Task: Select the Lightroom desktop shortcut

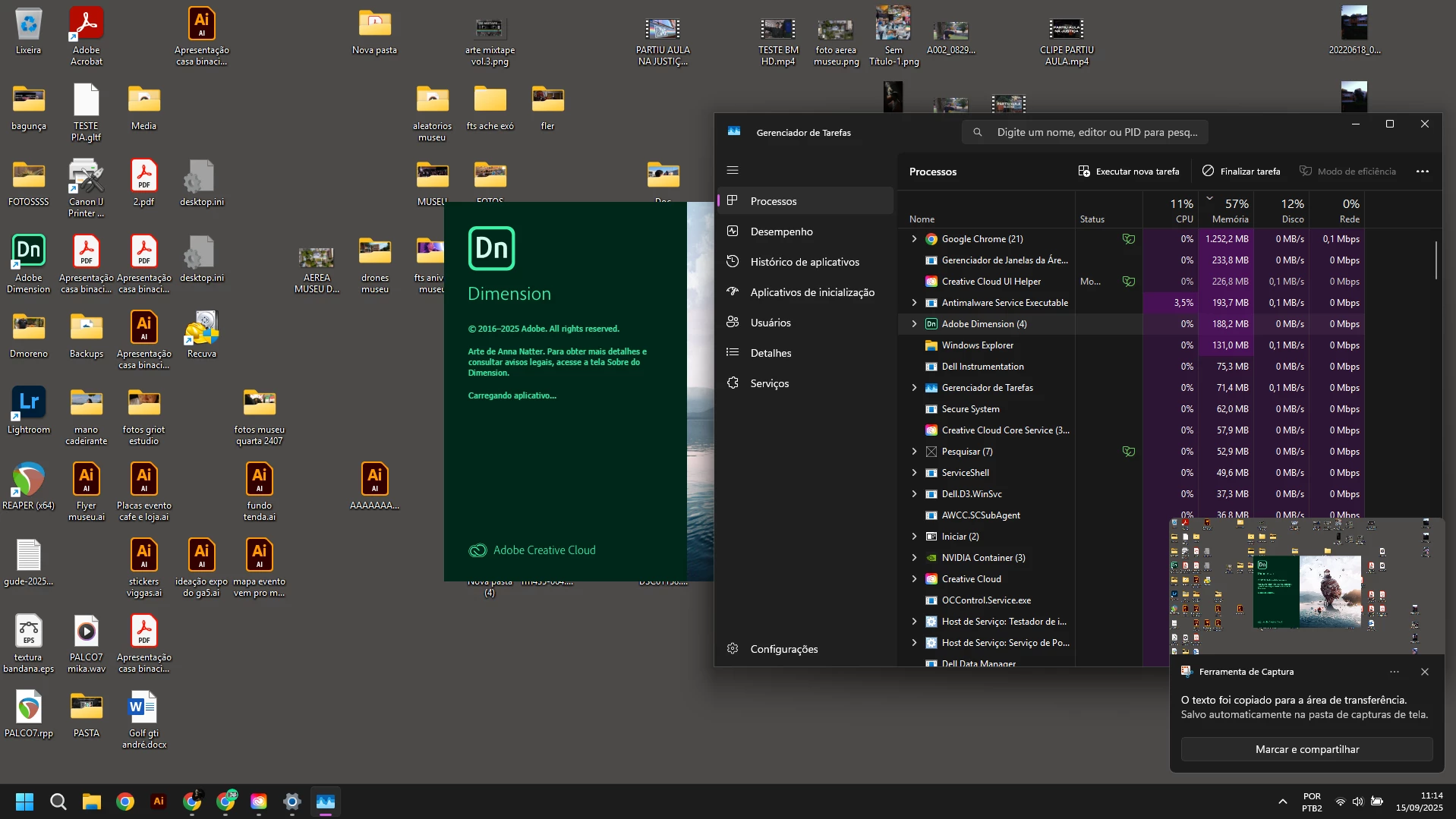Action: [x=29, y=410]
